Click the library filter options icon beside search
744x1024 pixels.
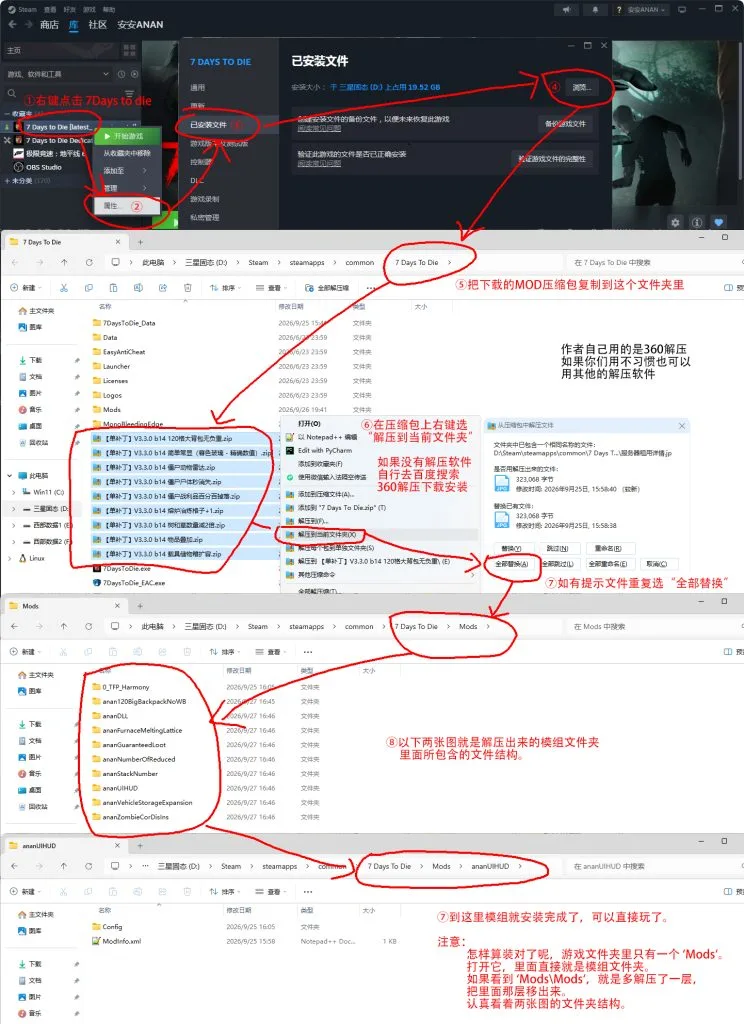pos(129,94)
